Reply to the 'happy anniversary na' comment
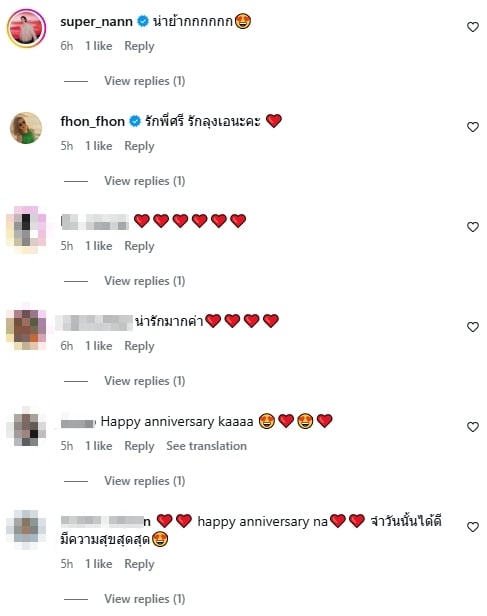 [139, 564]
